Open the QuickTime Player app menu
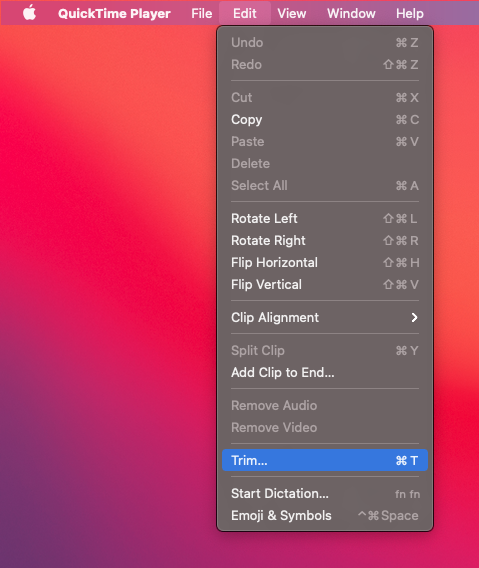The width and height of the screenshot is (479, 568). pyautogui.click(x=114, y=13)
